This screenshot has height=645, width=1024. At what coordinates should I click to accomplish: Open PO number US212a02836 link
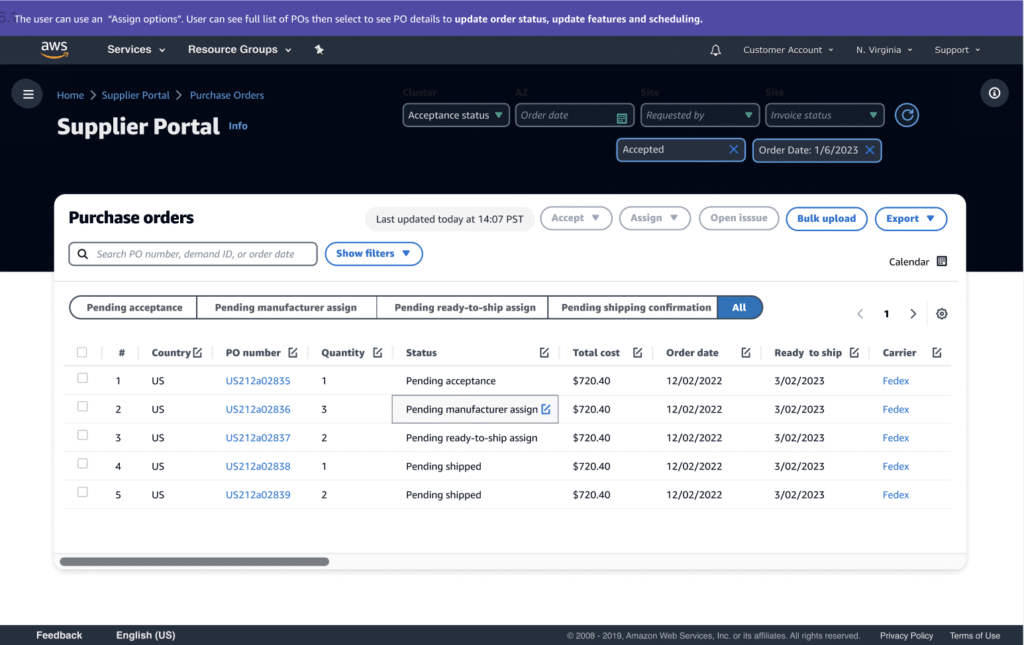pyautogui.click(x=258, y=409)
